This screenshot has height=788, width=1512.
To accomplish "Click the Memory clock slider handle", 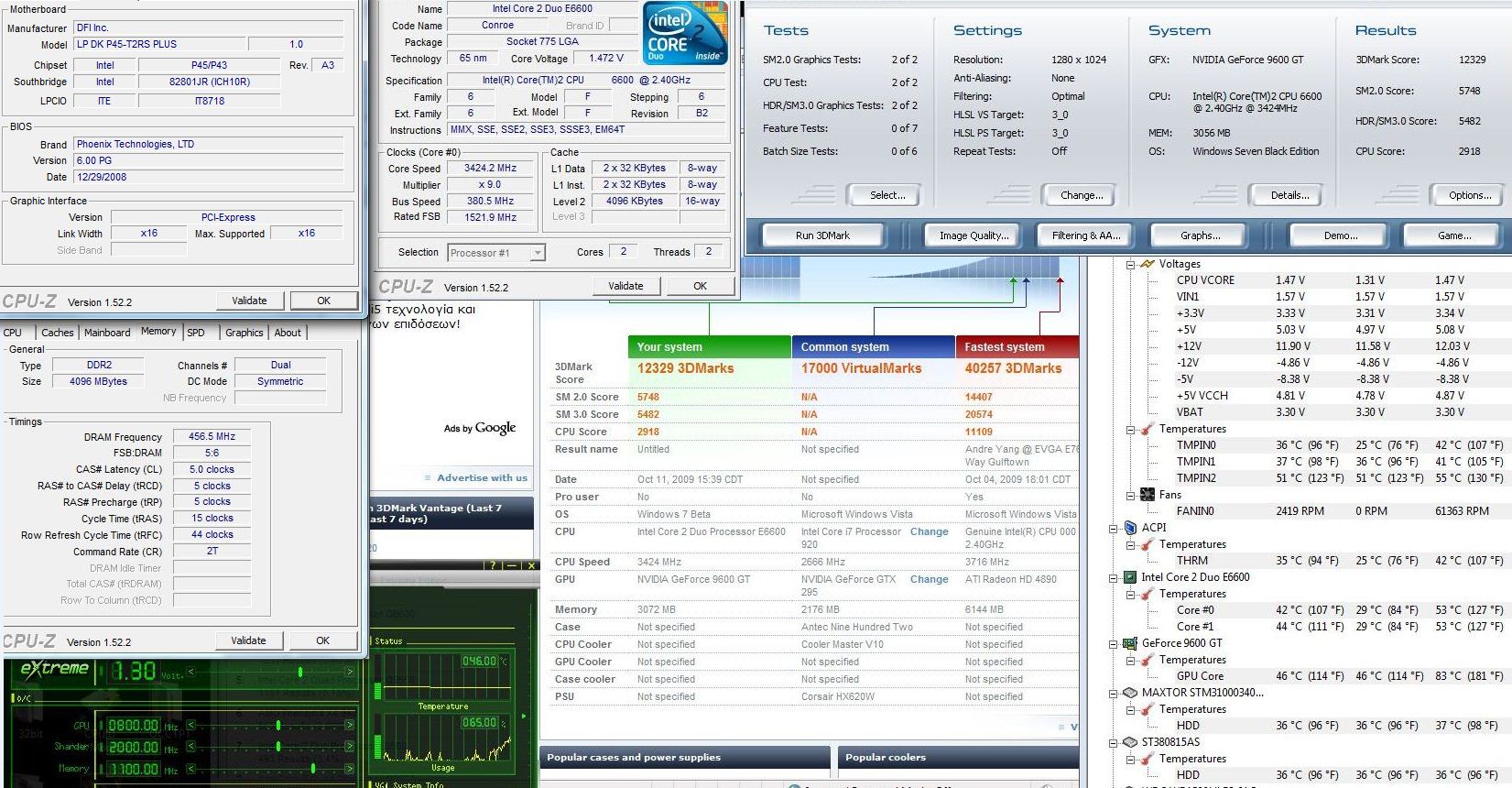I will (313, 769).
